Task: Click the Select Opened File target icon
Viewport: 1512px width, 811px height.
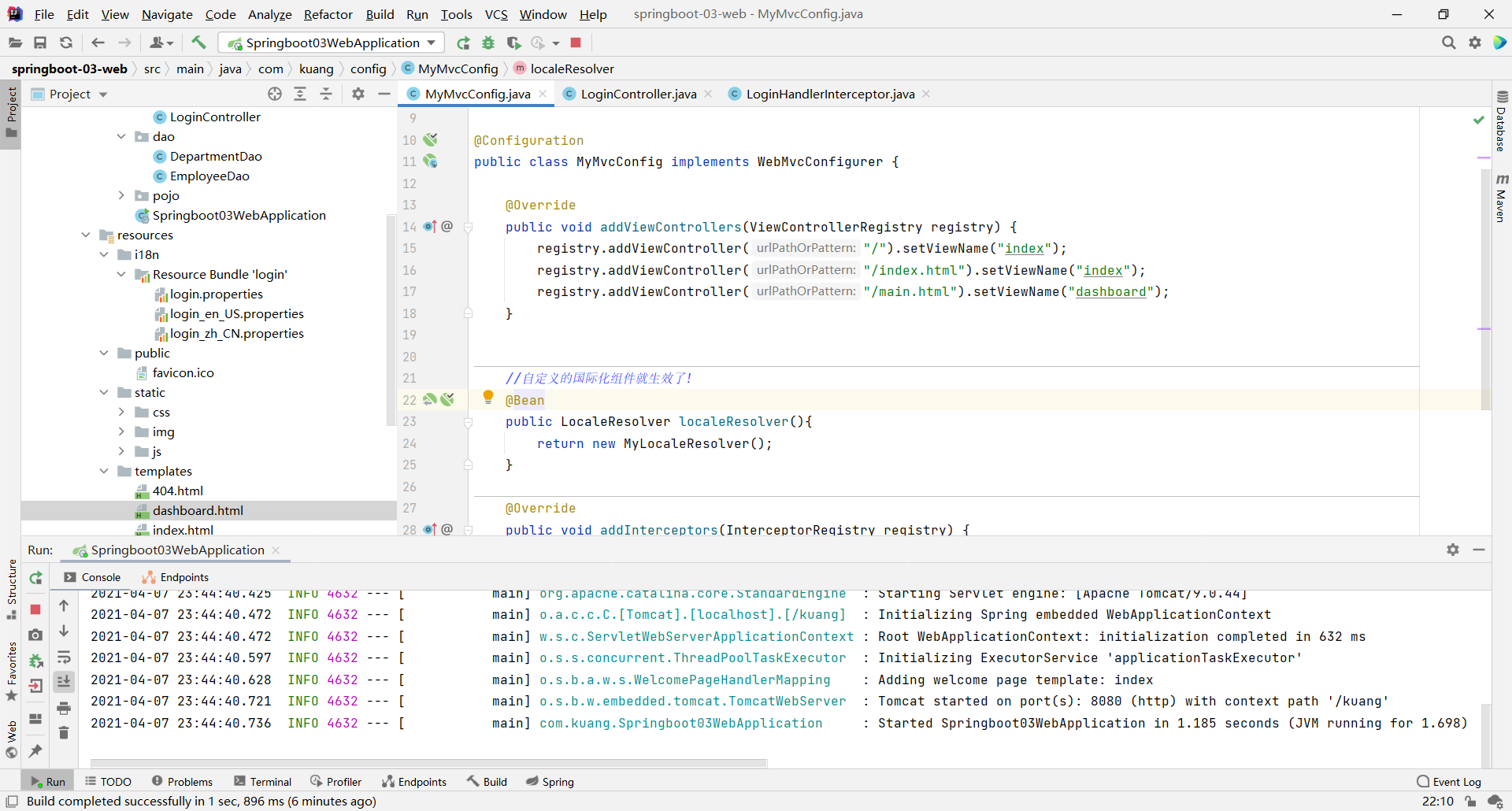Action: tap(274, 94)
